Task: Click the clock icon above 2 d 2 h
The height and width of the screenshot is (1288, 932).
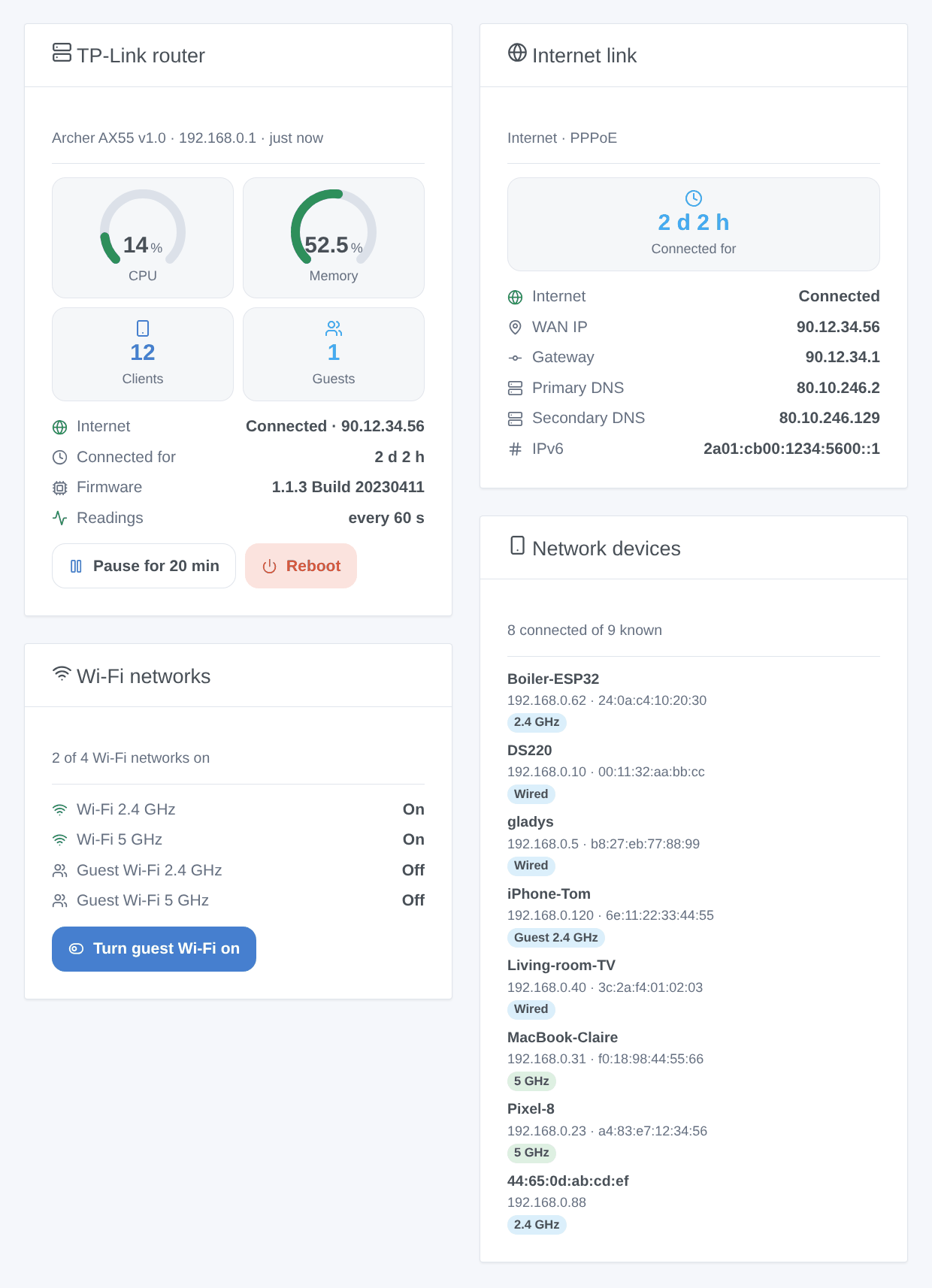Action: (694, 198)
